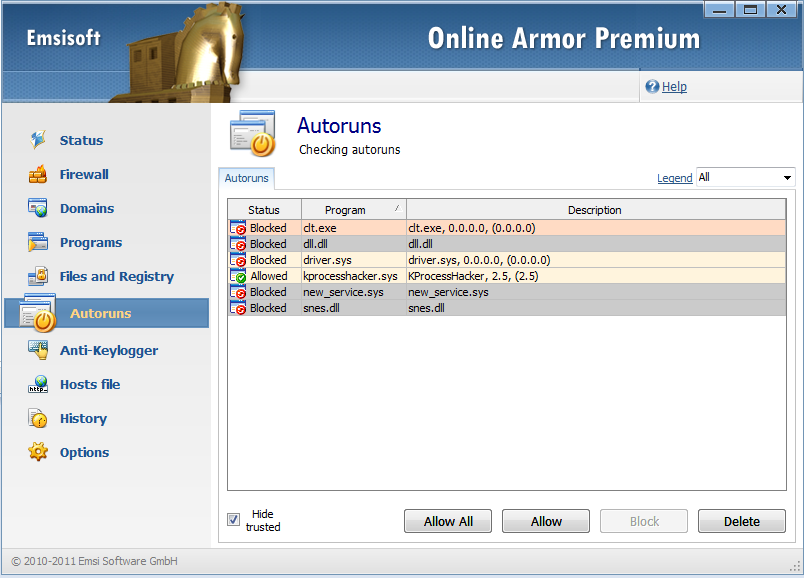
Task: Click blocked status icon of snes.dll row
Action: point(238,308)
